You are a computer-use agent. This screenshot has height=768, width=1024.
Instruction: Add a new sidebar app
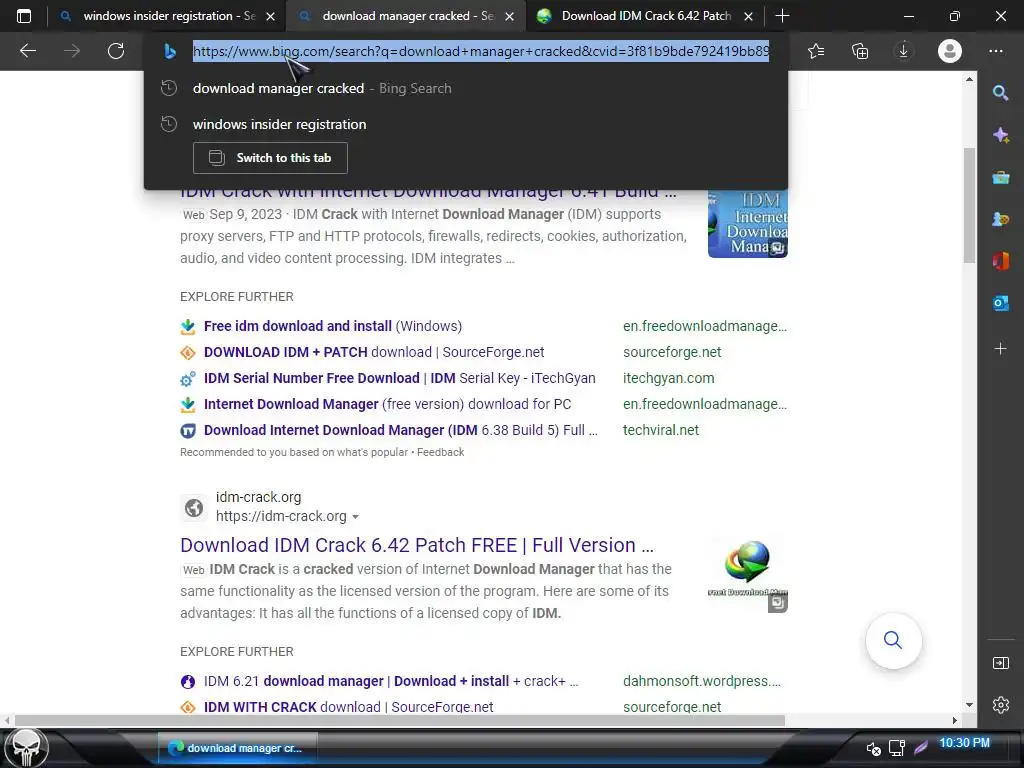coord(1000,349)
